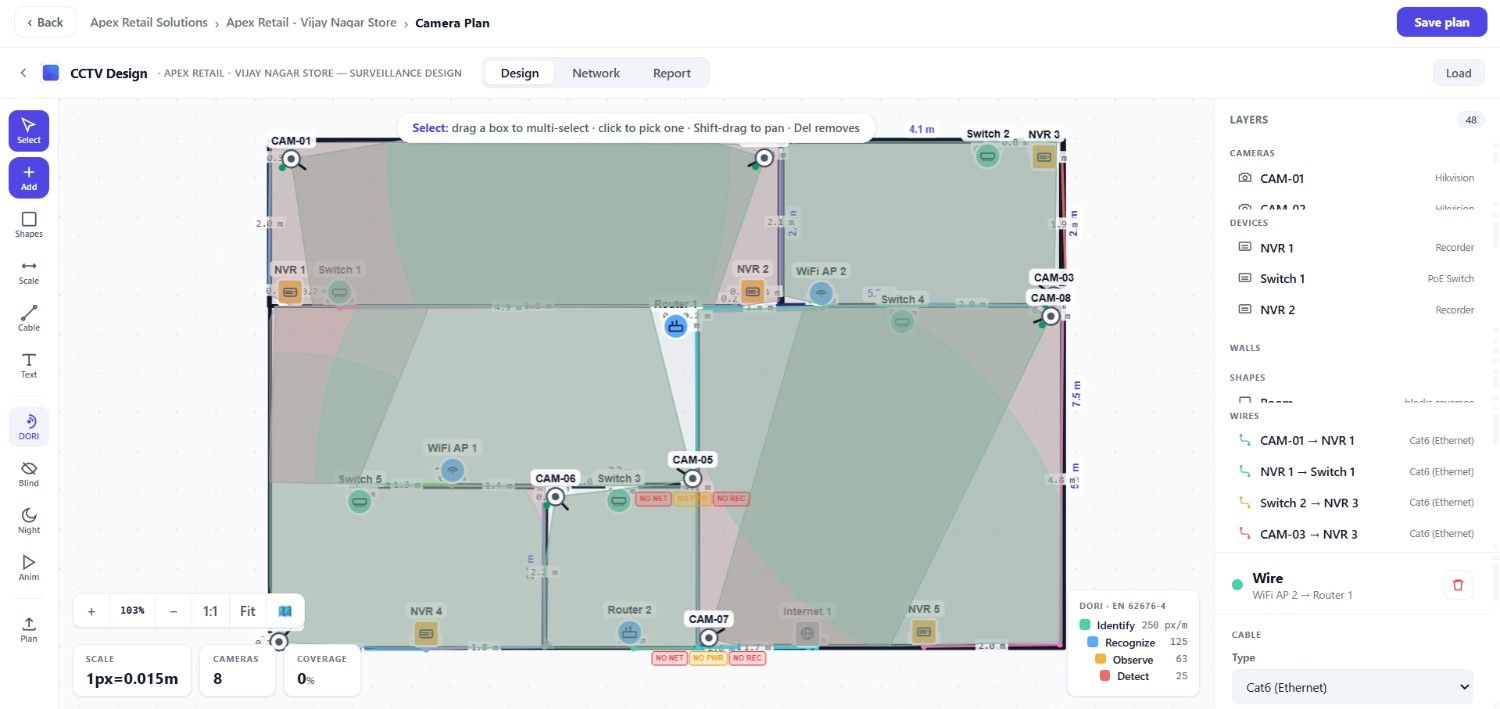
Task: Select CAM-01 → NVR 1 wire in layers
Action: (1355, 440)
